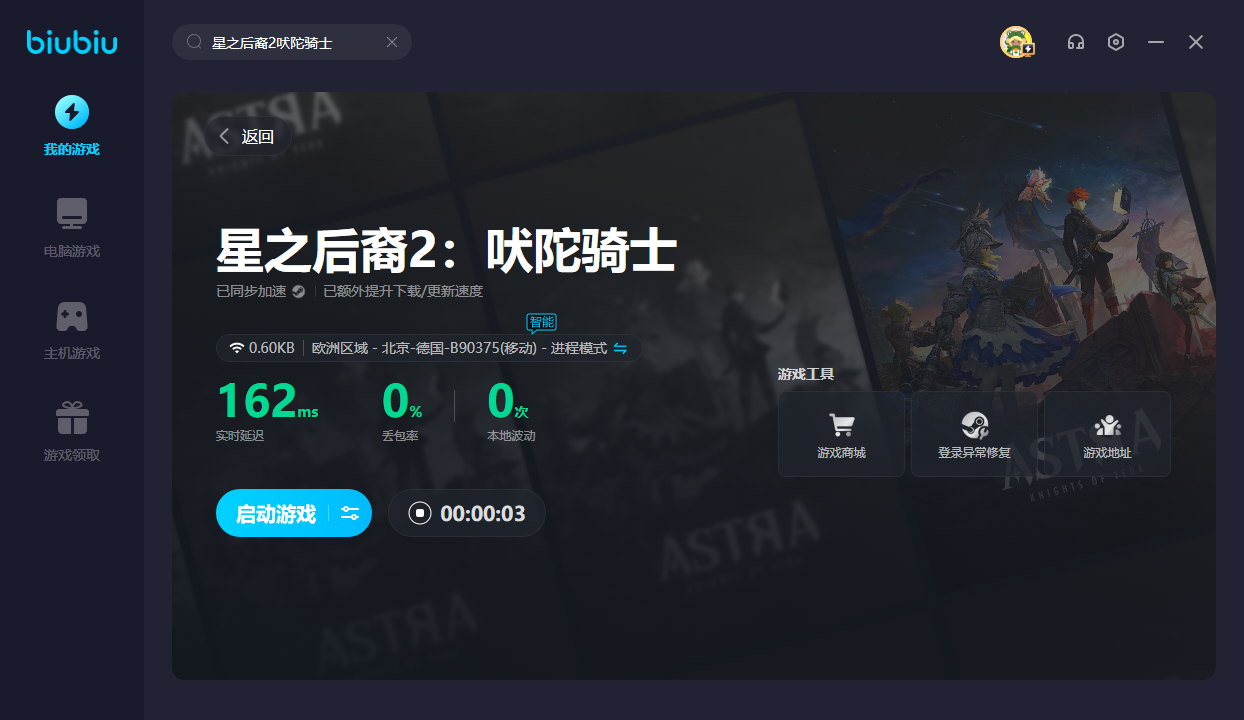Toggle the 智能 mode badge

click(541, 322)
